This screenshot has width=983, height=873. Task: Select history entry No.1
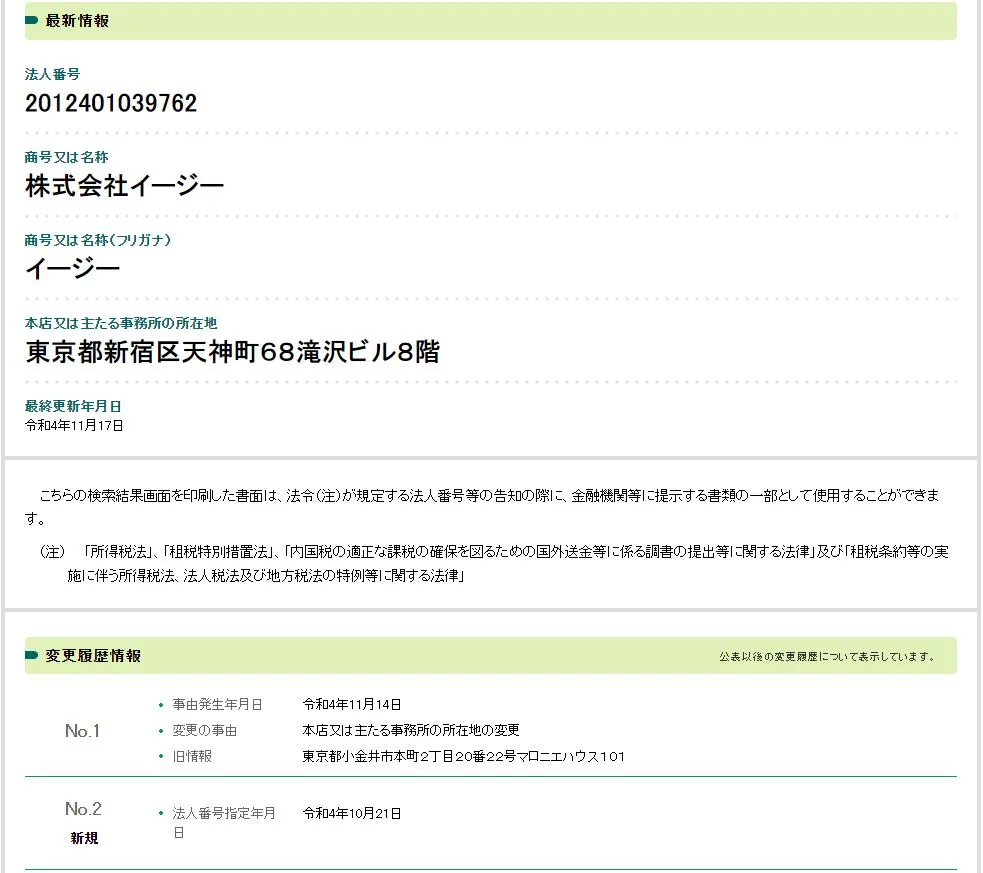click(83, 731)
